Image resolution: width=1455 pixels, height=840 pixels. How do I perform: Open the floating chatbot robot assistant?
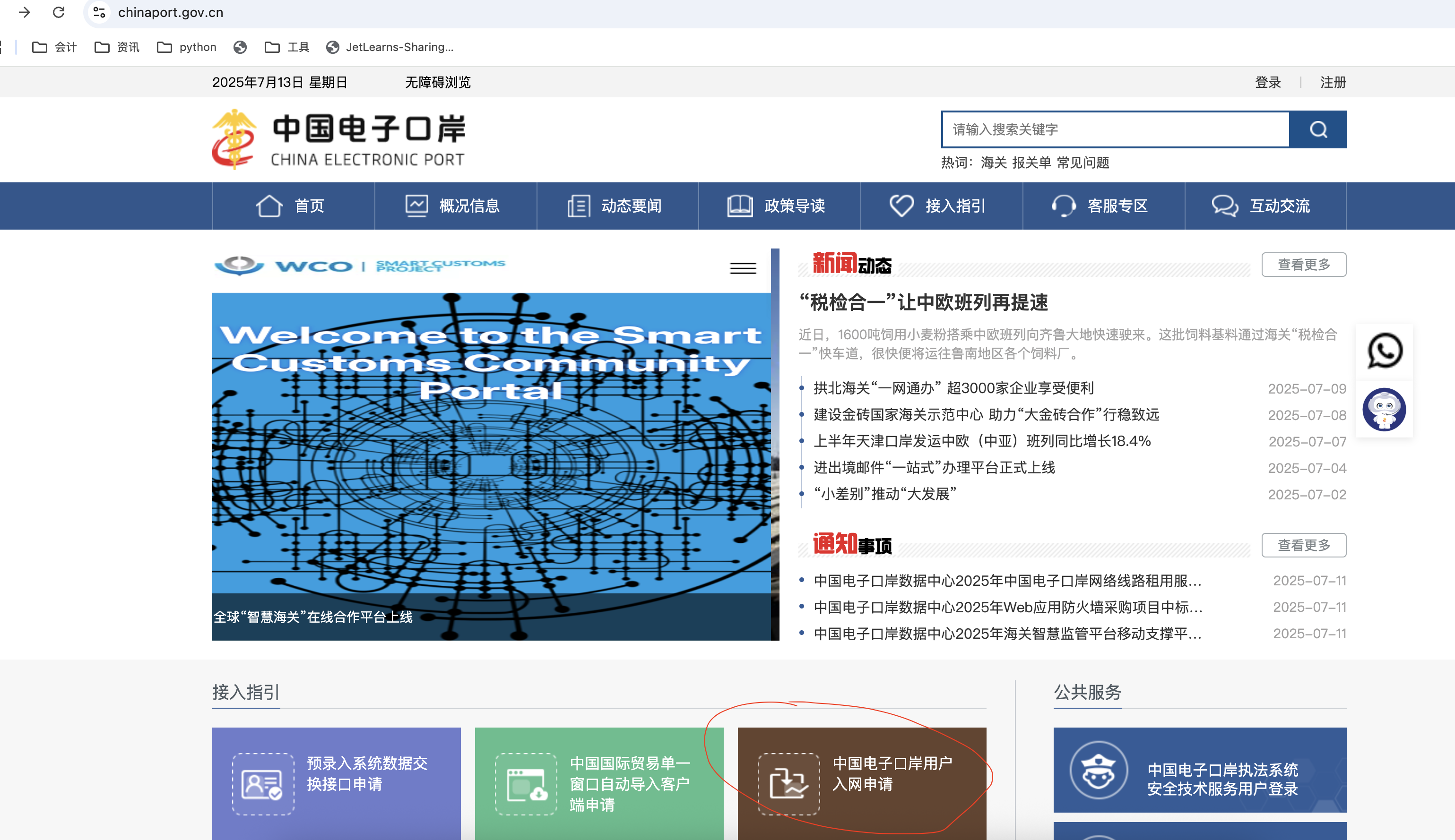[1385, 410]
